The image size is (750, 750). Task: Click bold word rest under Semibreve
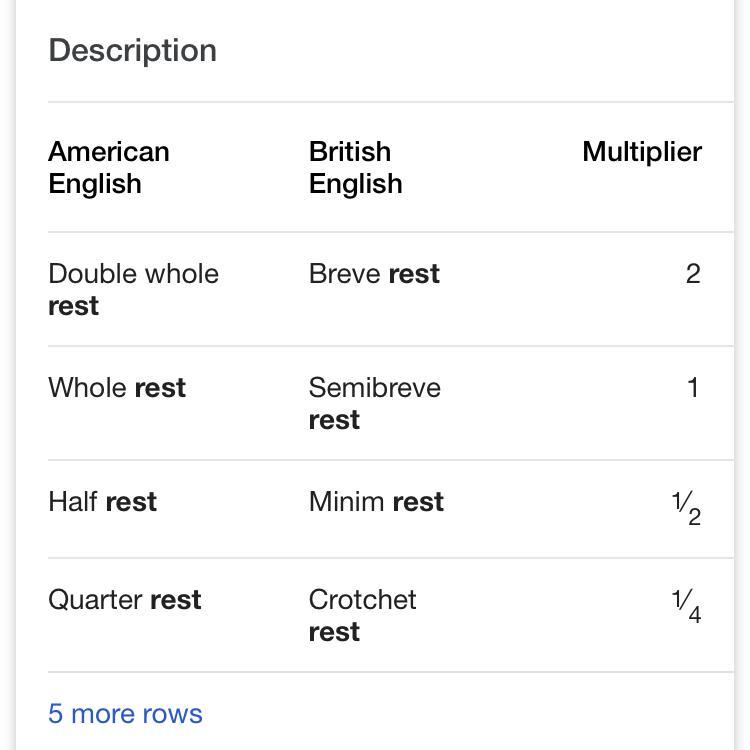click(x=334, y=420)
